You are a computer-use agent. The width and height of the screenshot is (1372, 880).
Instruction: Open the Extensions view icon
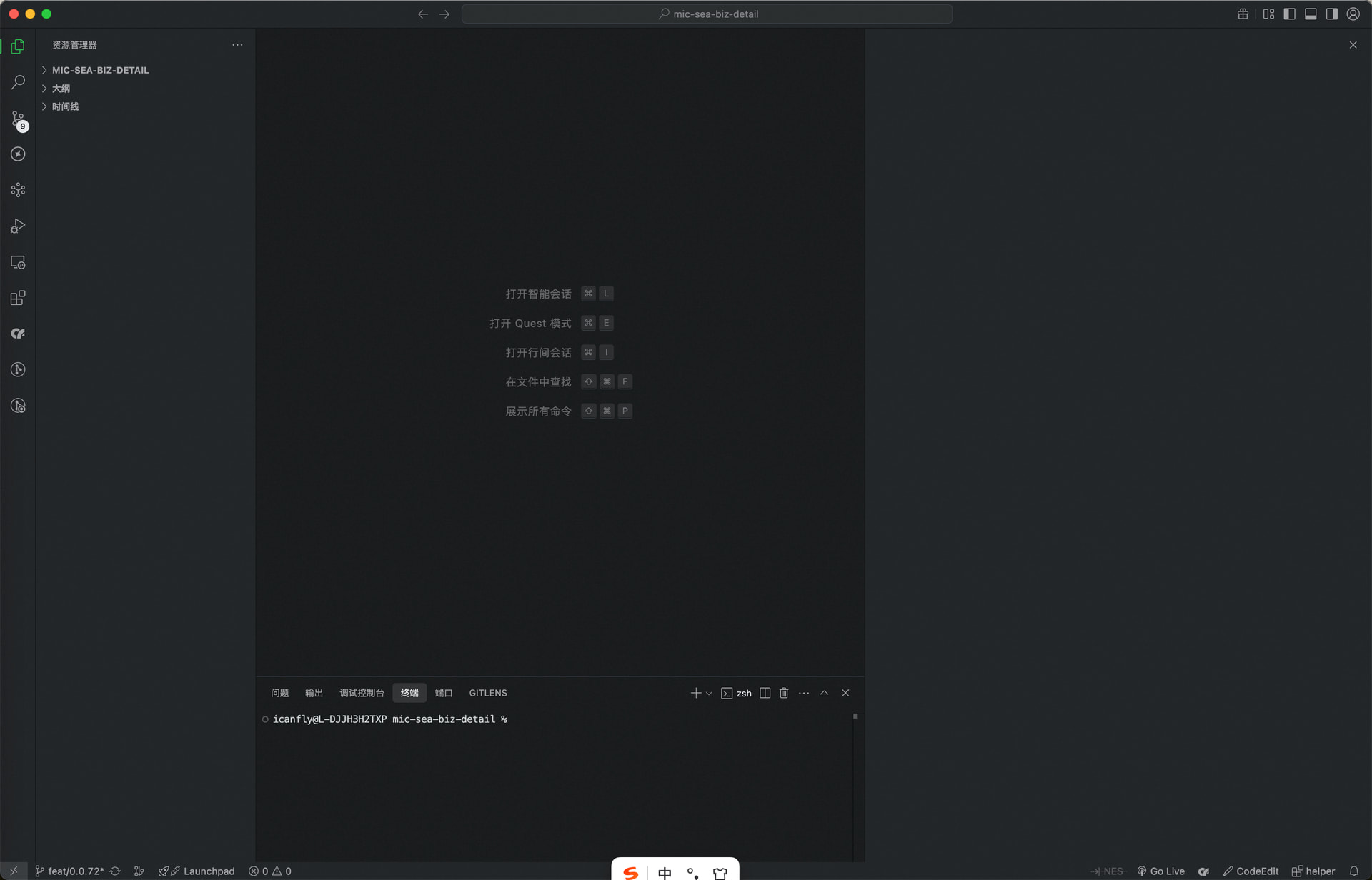tap(18, 298)
